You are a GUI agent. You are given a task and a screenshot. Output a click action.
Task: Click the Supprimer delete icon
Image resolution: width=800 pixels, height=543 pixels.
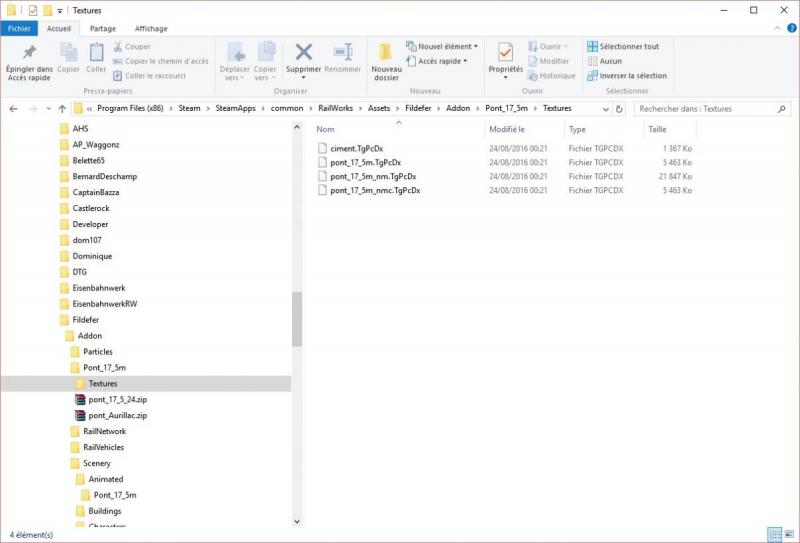tap(304, 52)
